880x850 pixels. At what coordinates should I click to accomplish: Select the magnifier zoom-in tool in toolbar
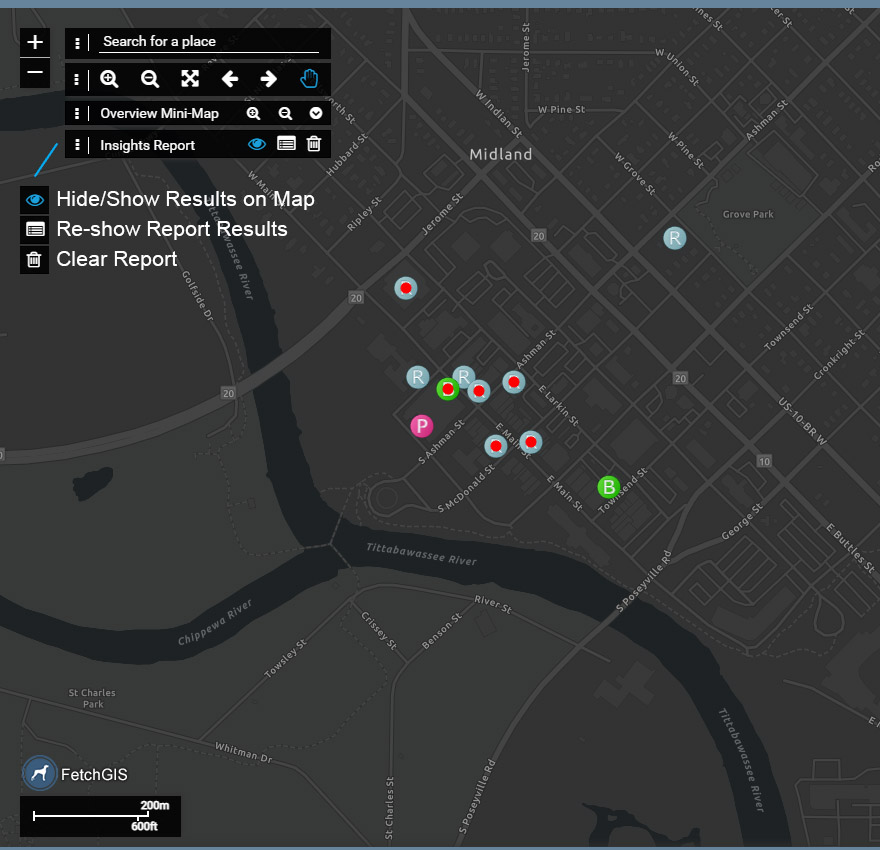click(110, 79)
